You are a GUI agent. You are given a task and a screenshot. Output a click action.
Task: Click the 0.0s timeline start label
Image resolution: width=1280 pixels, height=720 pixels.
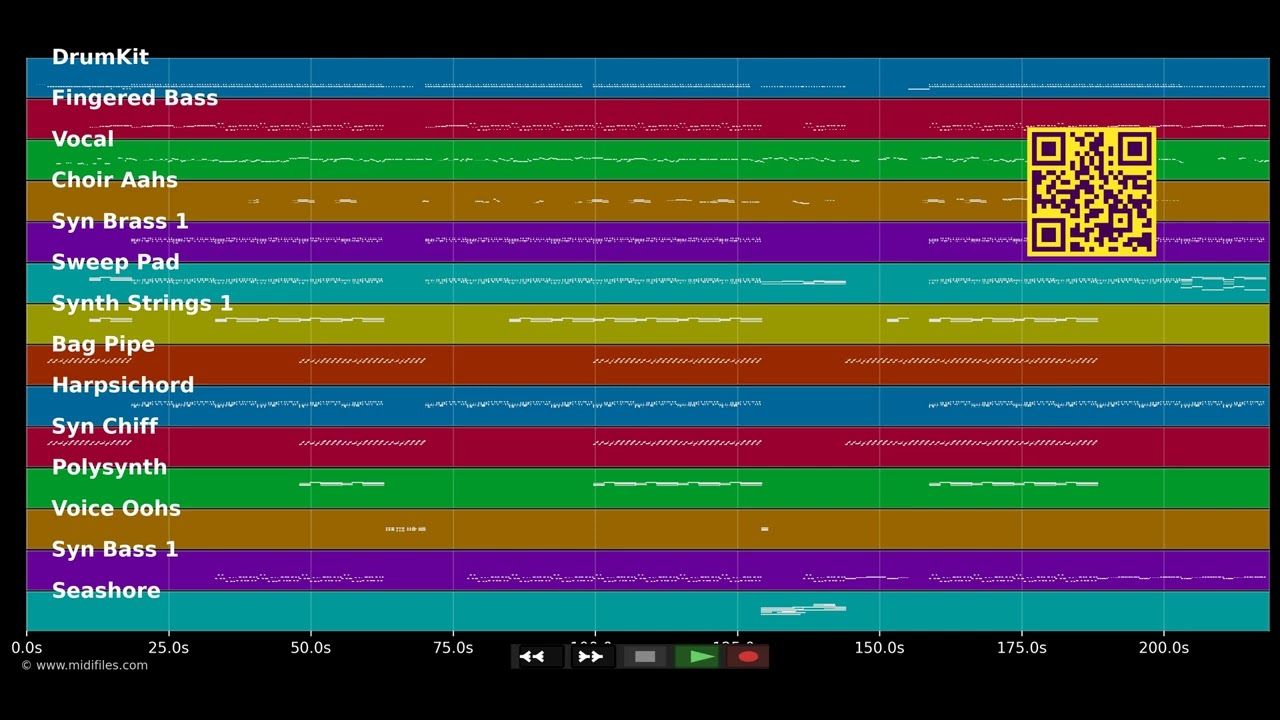pyautogui.click(x=27, y=648)
